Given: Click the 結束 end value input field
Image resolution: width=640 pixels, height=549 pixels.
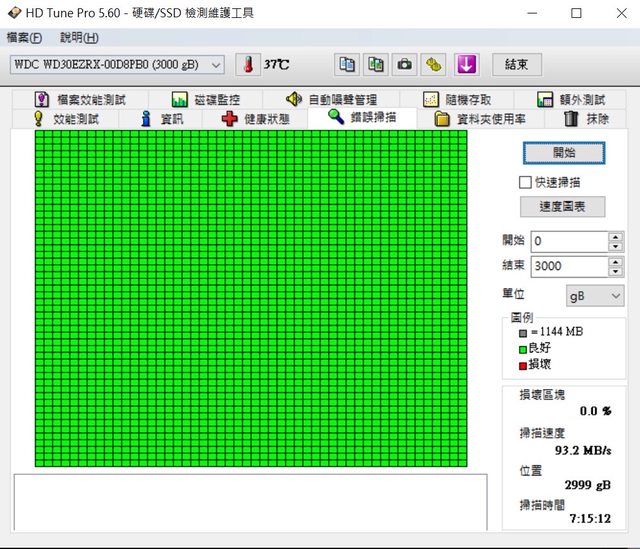Looking at the screenshot, I should (568, 267).
